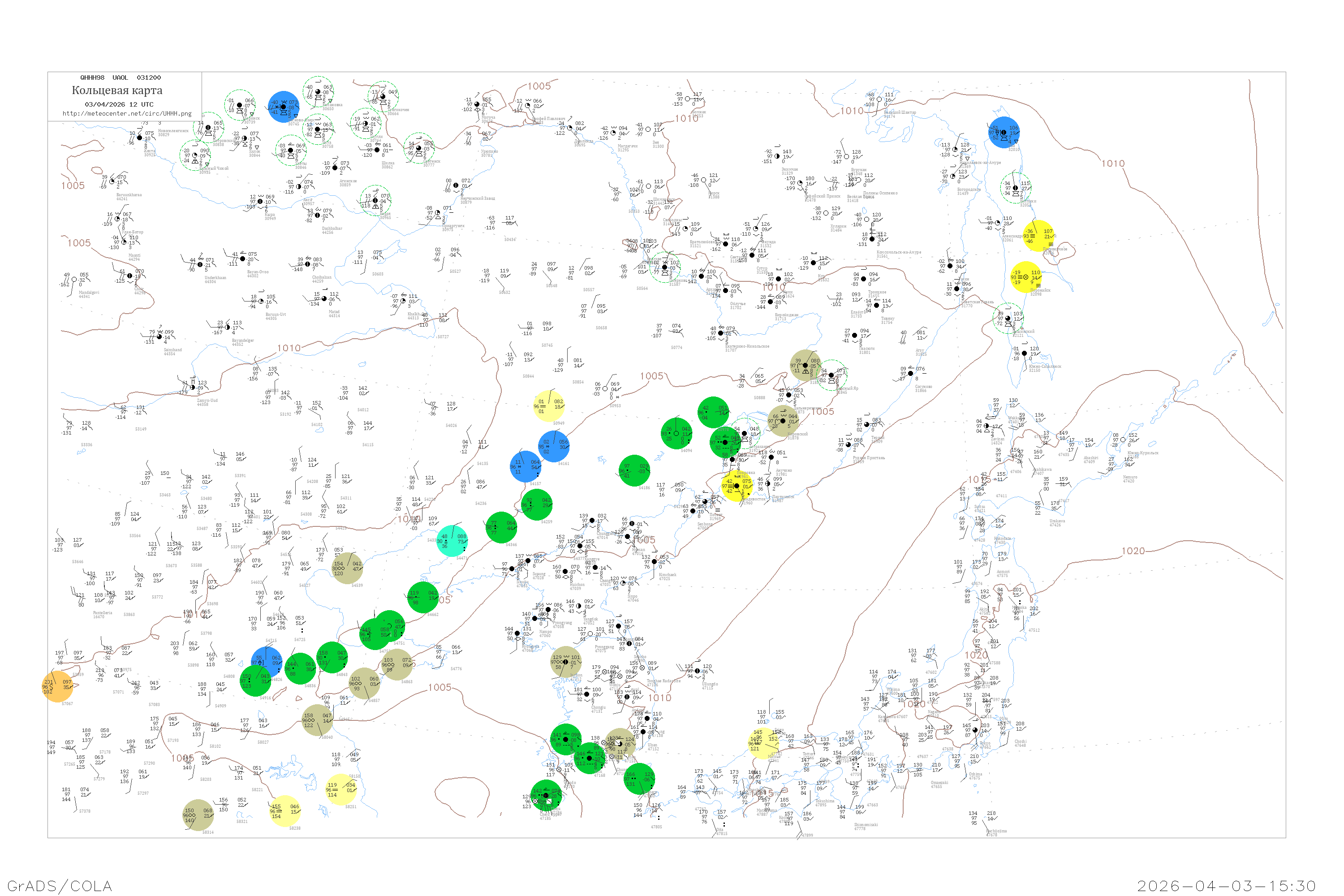
Task: Click the dashed green circle at Ноглики
Action: coord(1016,187)
